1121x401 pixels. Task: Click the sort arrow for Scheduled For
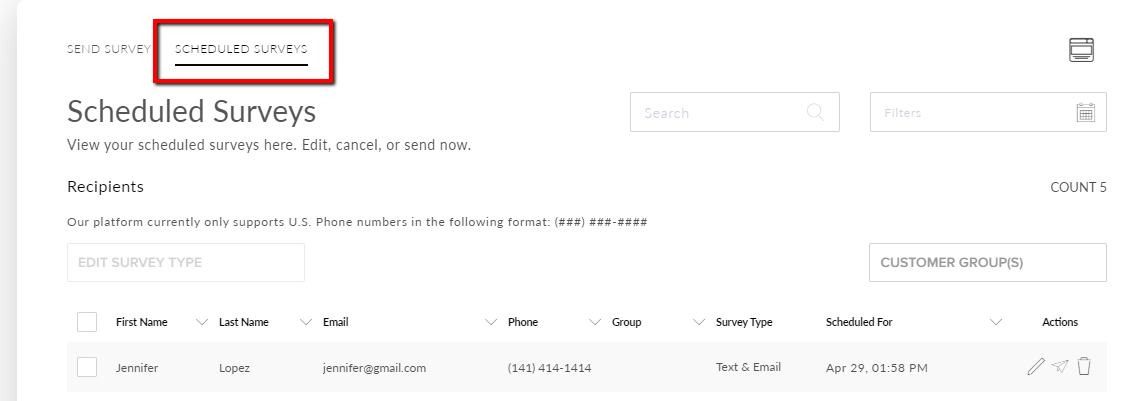click(995, 322)
